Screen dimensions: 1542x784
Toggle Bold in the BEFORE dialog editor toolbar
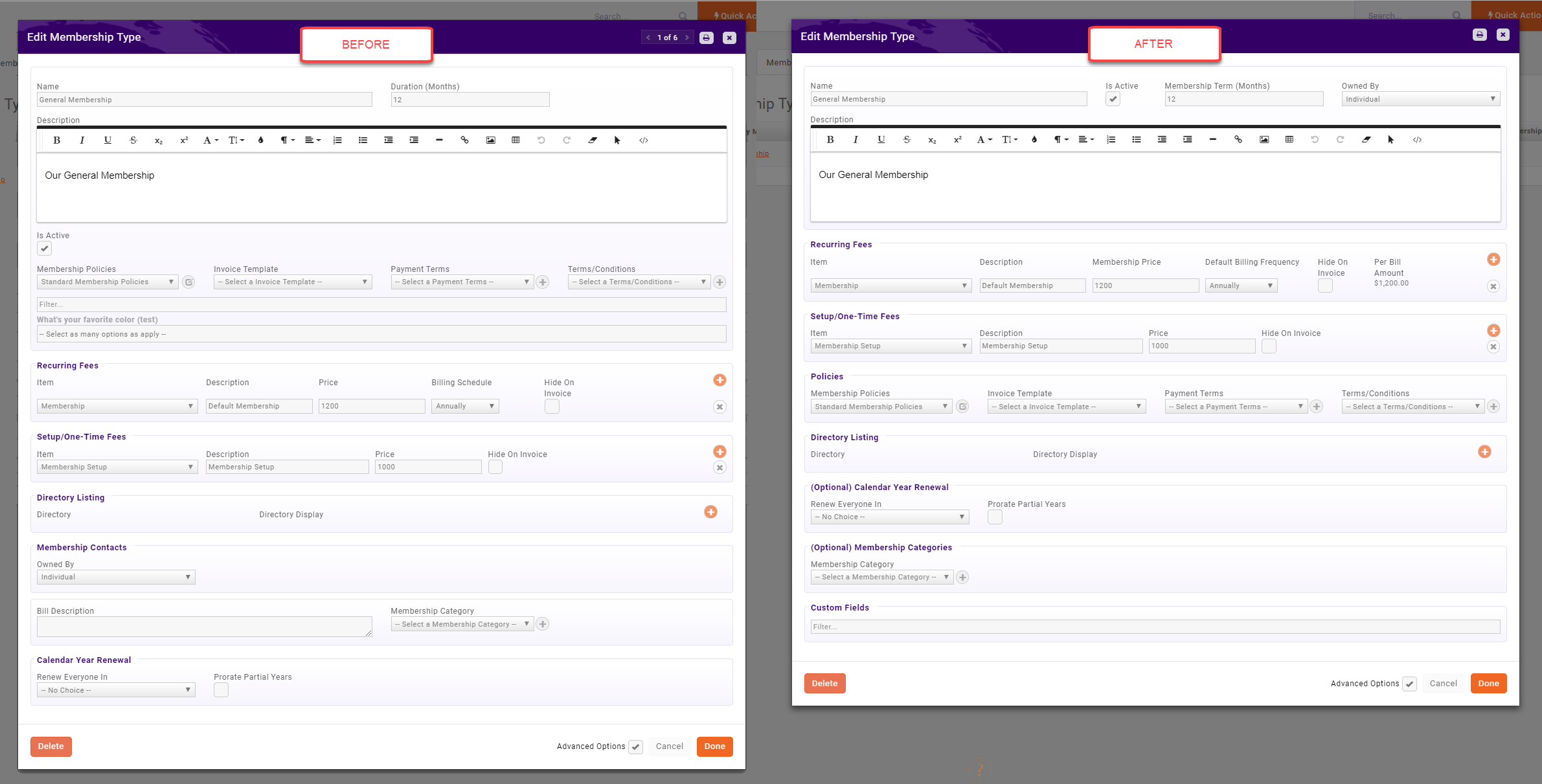click(57, 140)
